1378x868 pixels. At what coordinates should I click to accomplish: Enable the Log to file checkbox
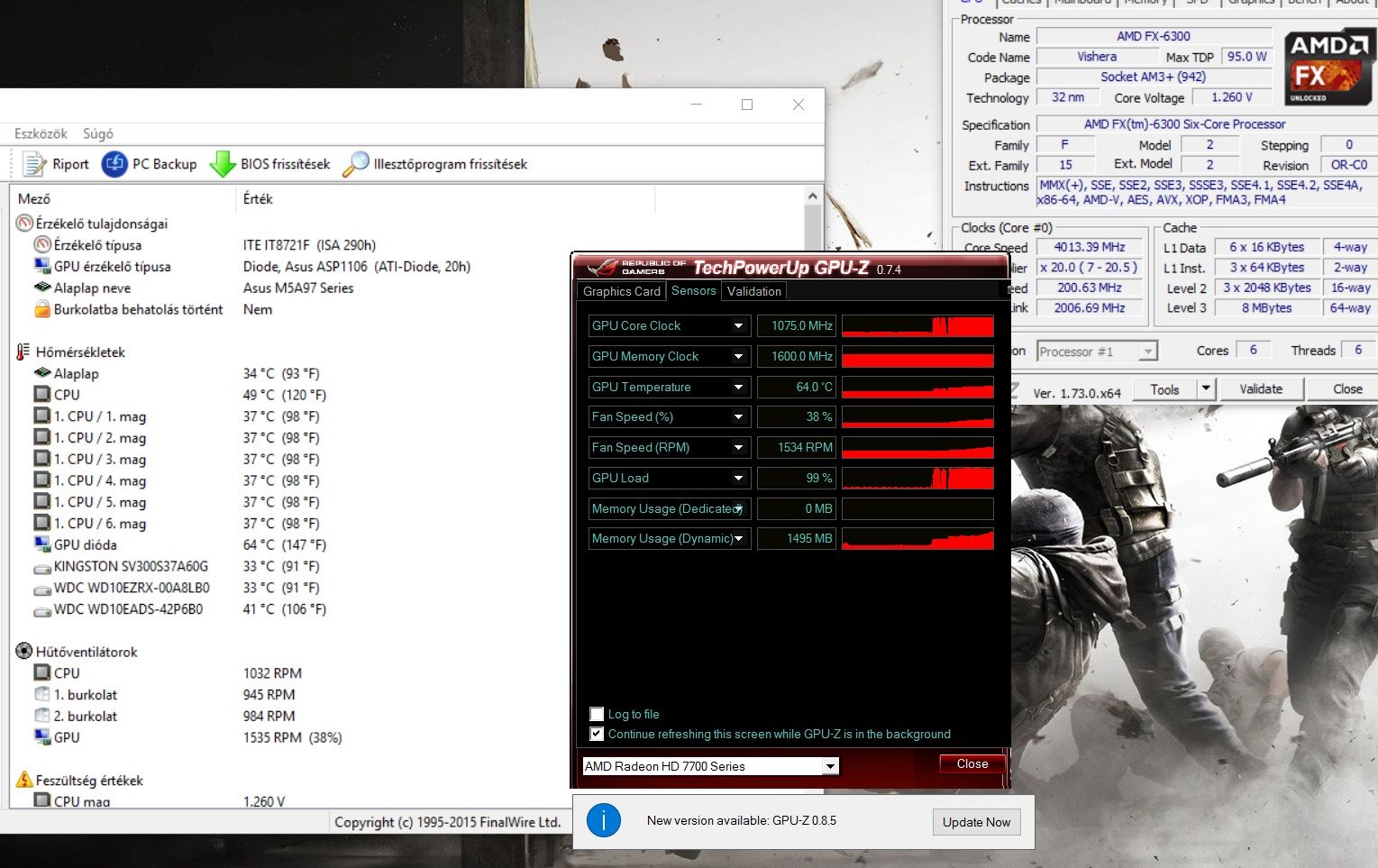click(597, 714)
